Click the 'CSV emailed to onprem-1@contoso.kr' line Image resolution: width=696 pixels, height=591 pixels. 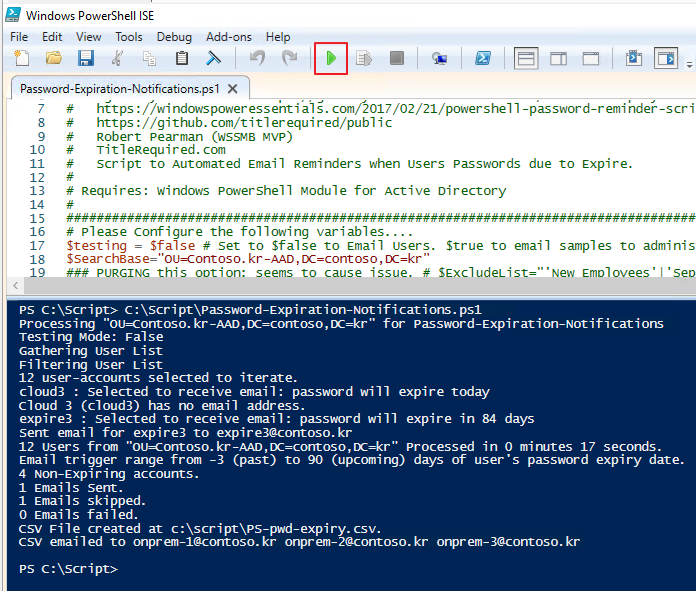(x=299, y=542)
